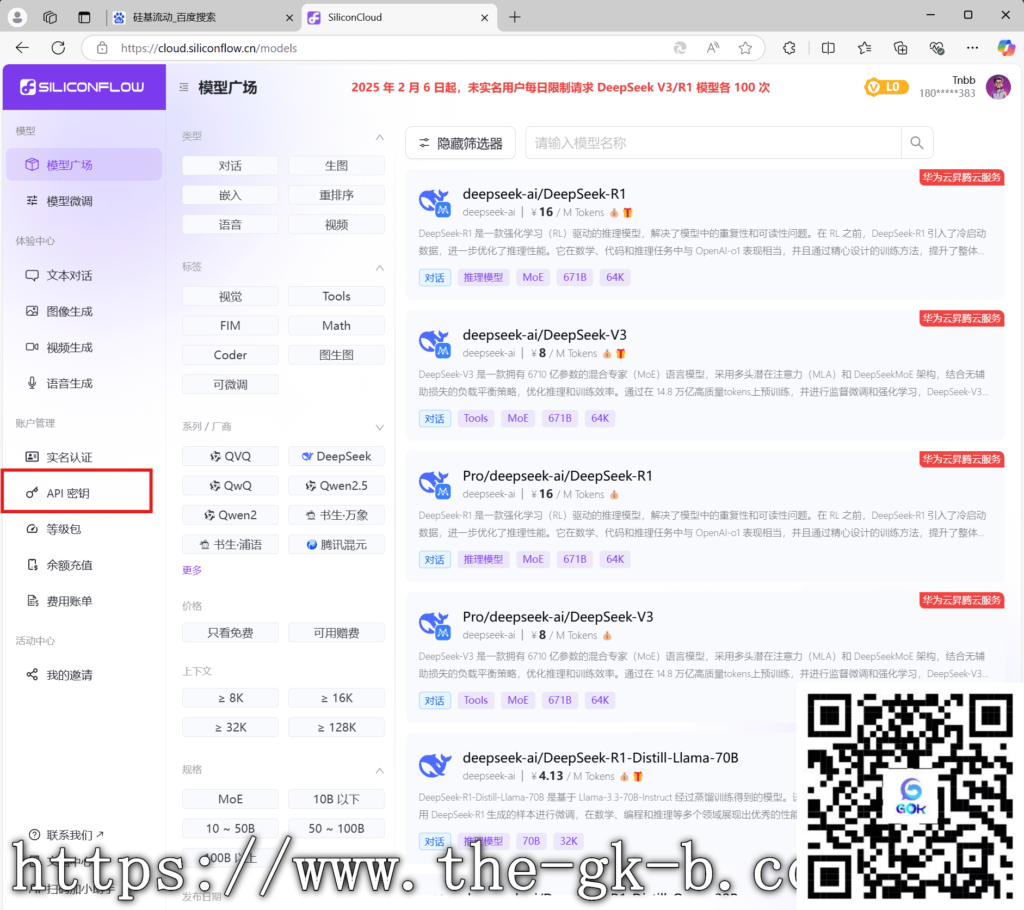Toggle the Math tag filter
The image size is (1024, 910).
pos(336,325)
